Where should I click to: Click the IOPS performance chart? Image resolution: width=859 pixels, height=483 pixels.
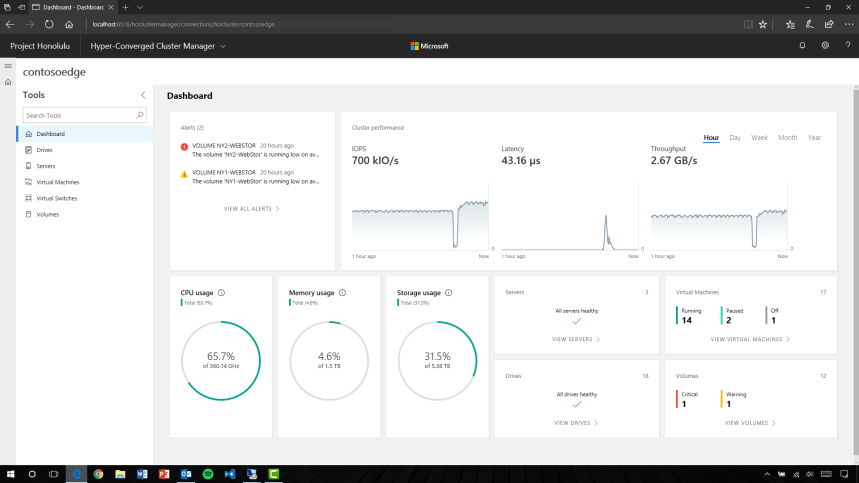pyautogui.click(x=420, y=216)
